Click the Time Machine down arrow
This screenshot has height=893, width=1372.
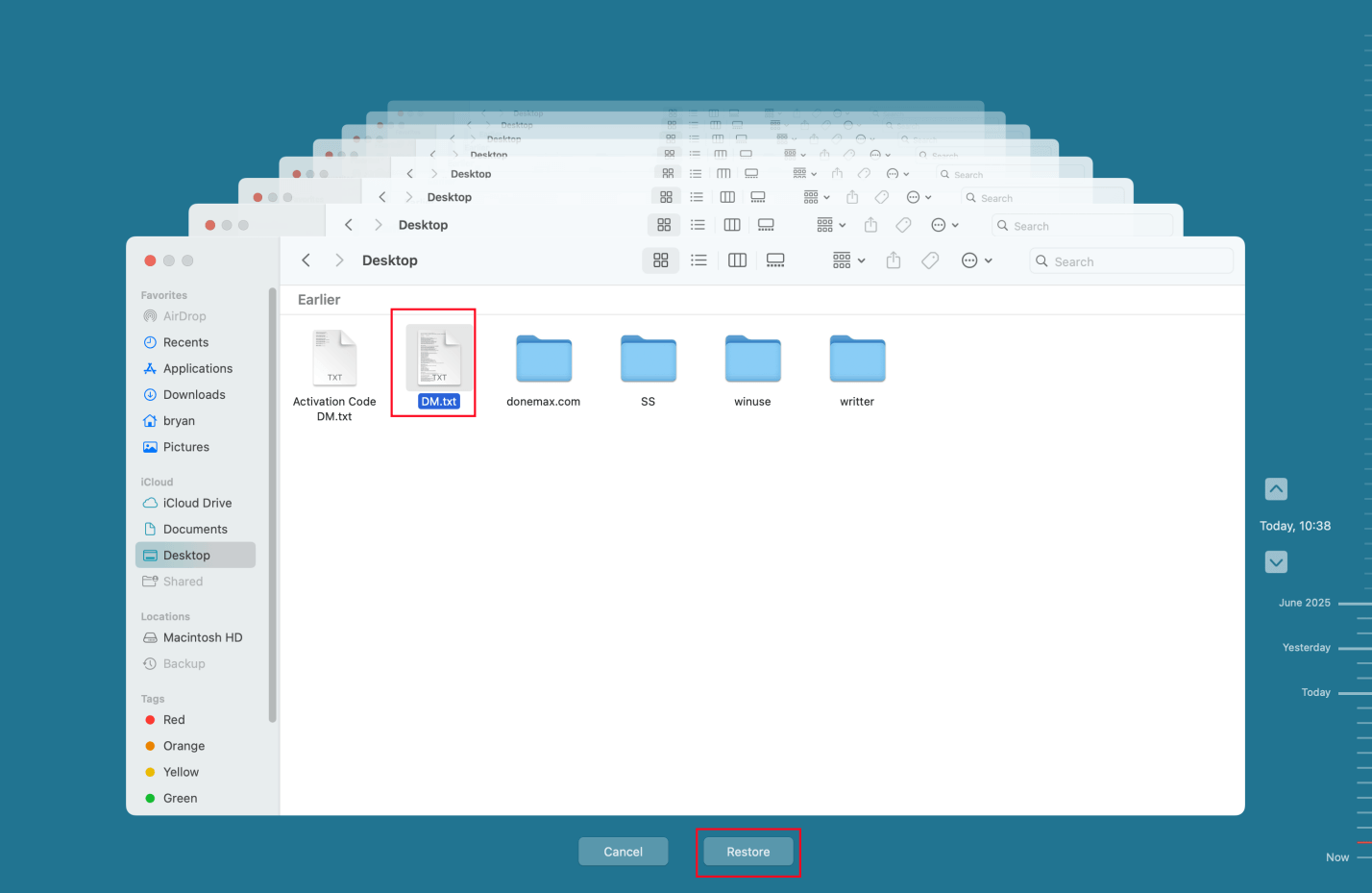[x=1276, y=561]
